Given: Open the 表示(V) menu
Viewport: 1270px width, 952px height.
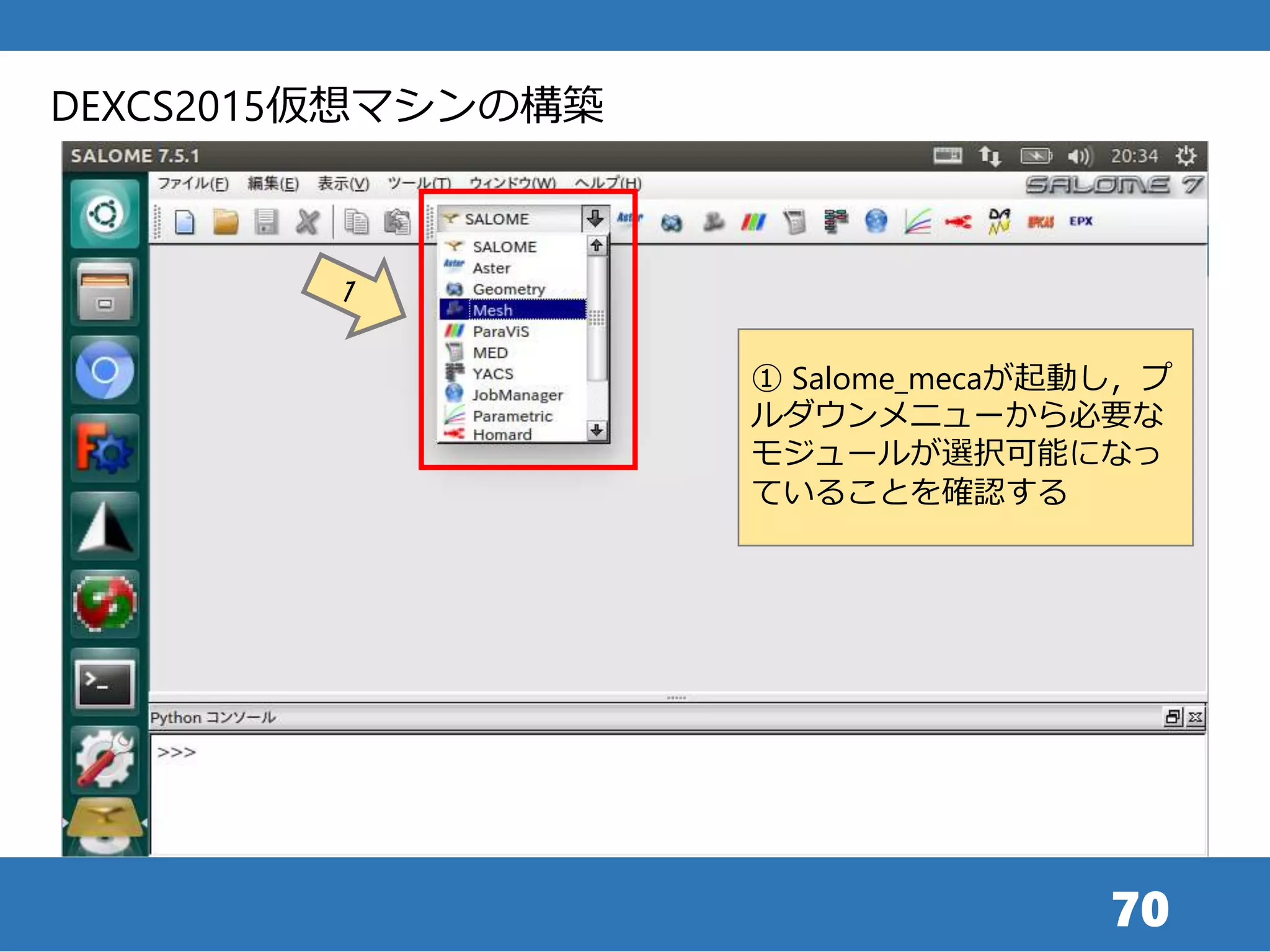Looking at the screenshot, I should pyautogui.click(x=344, y=183).
